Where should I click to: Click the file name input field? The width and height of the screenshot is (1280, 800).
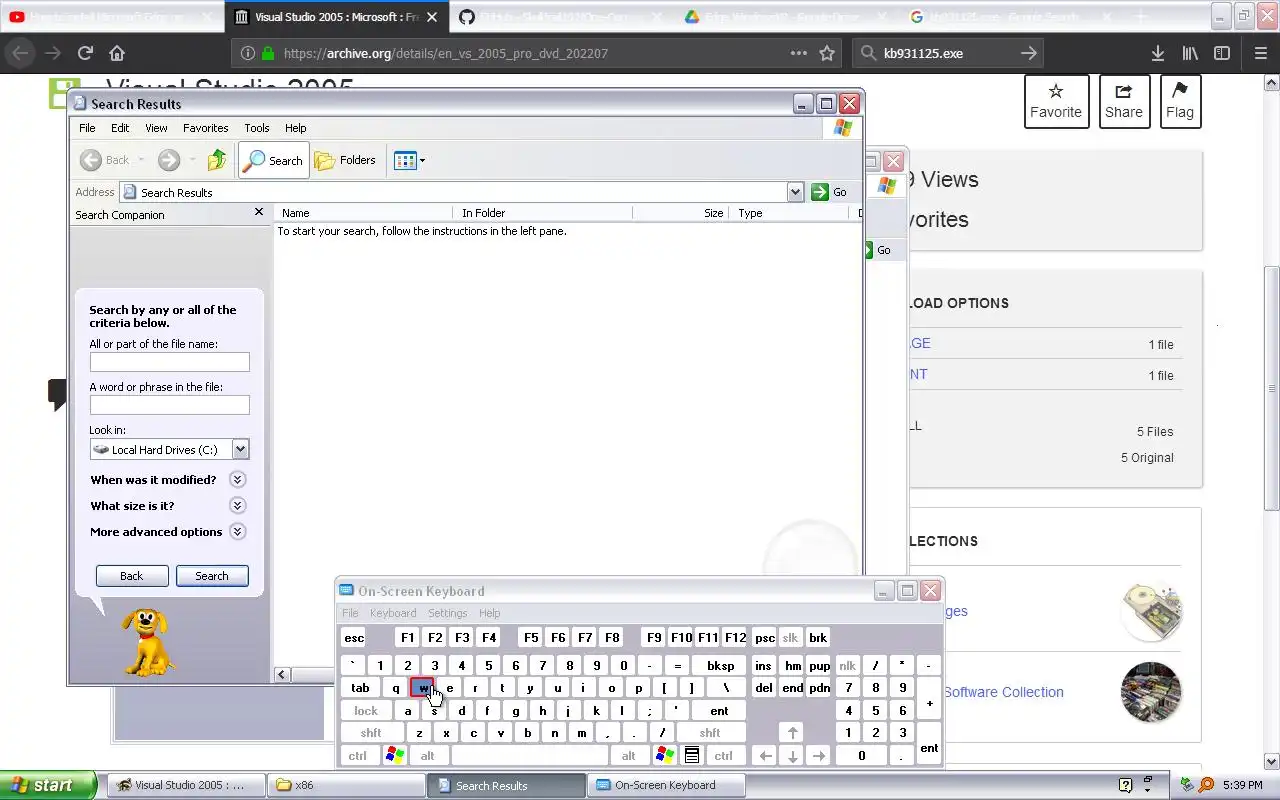(x=170, y=362)
